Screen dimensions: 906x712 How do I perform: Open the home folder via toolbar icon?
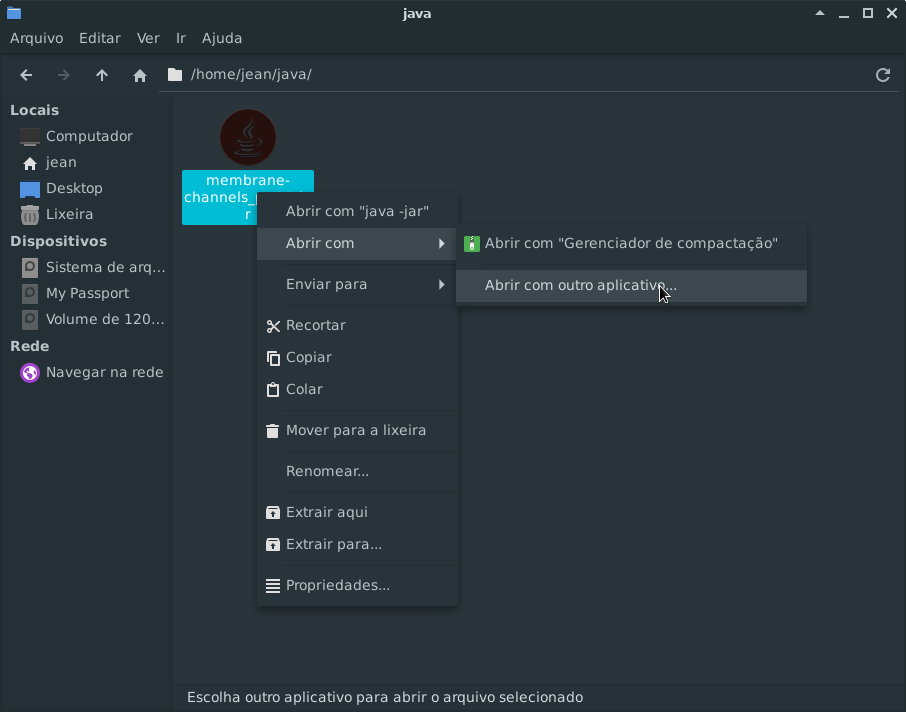tap(140, 75)
